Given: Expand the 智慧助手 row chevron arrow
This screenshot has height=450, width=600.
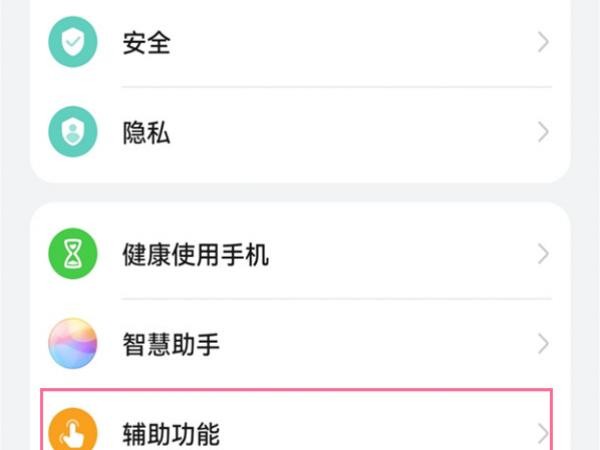Looking at the screenshot, I should [x=543, y=344].
